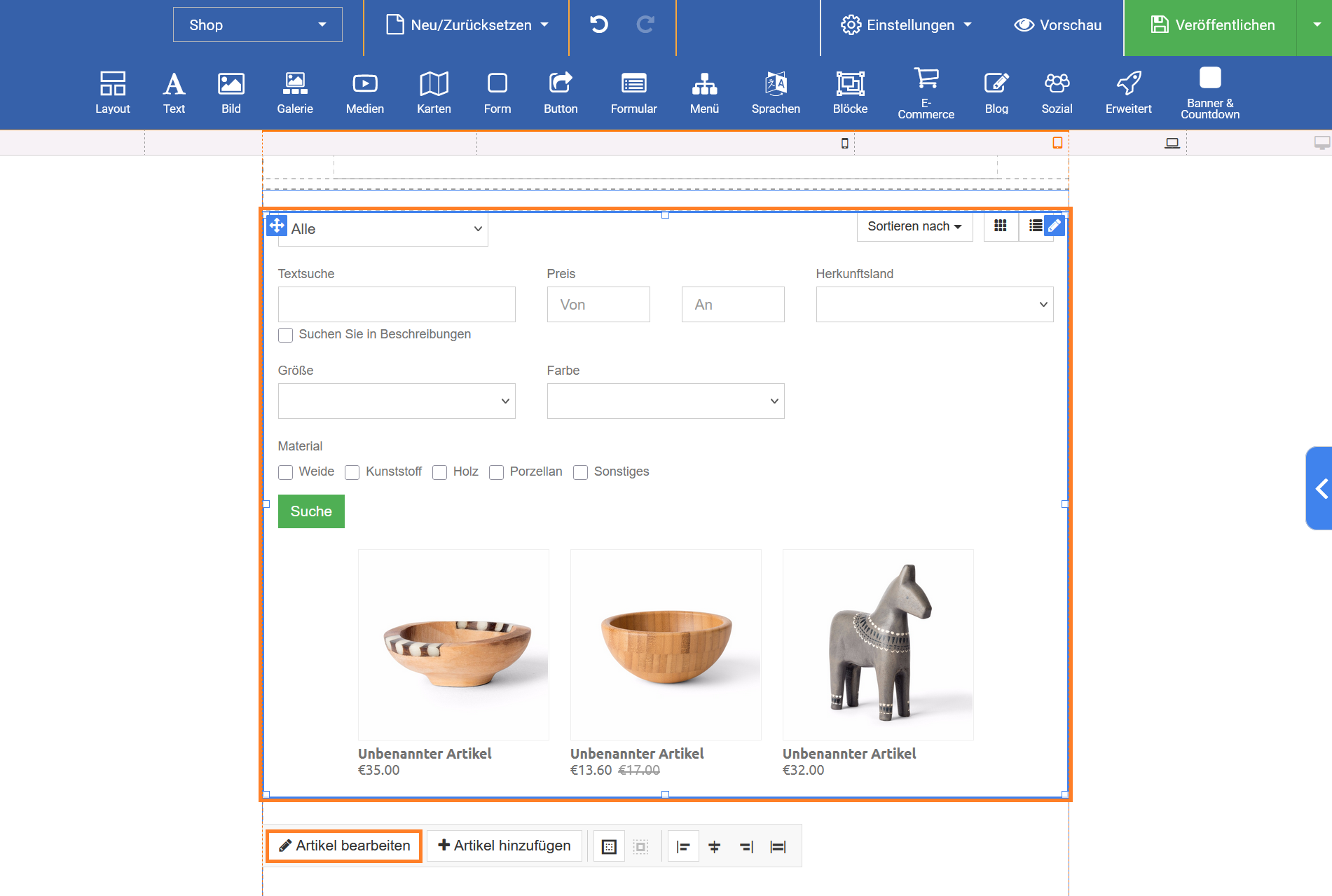The height and width of the screenshot is (896, 1332).
Task: Open the Shop page dropdown
Action: 257,25
